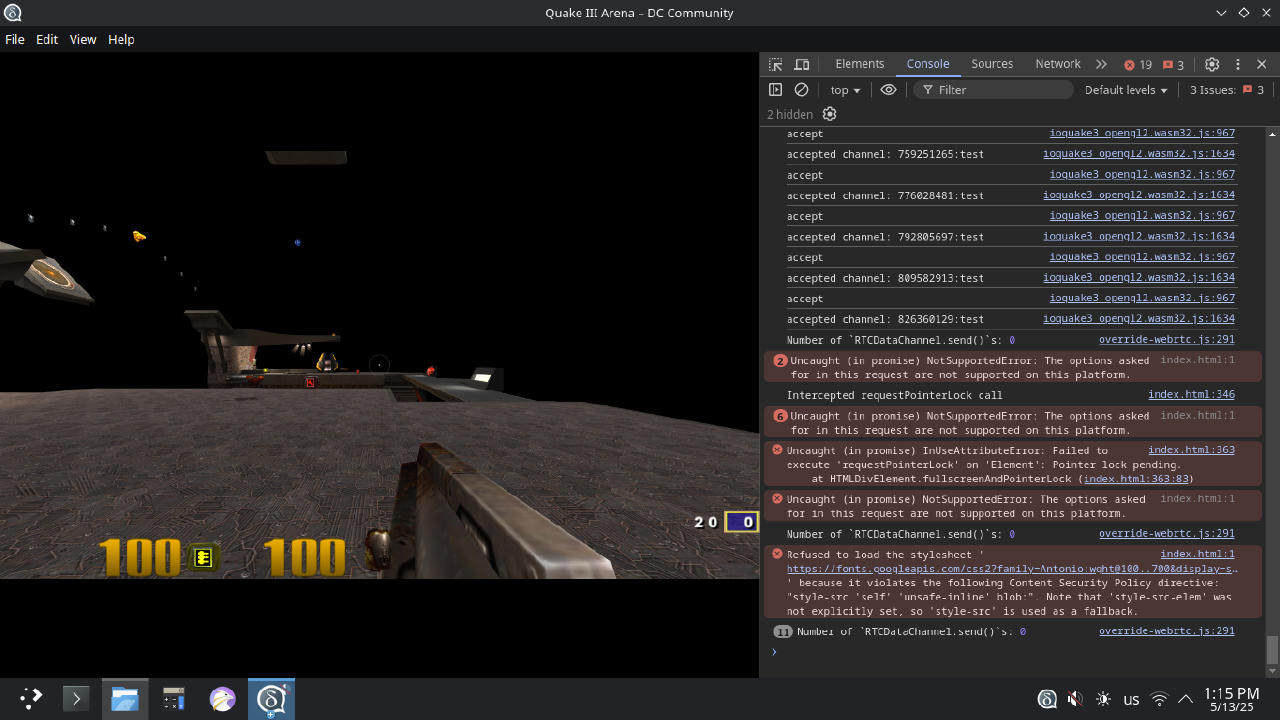Open console settings gear beside '2 hidden'
The width and height of the screenshot is (1280, 720).
point(829,114)
